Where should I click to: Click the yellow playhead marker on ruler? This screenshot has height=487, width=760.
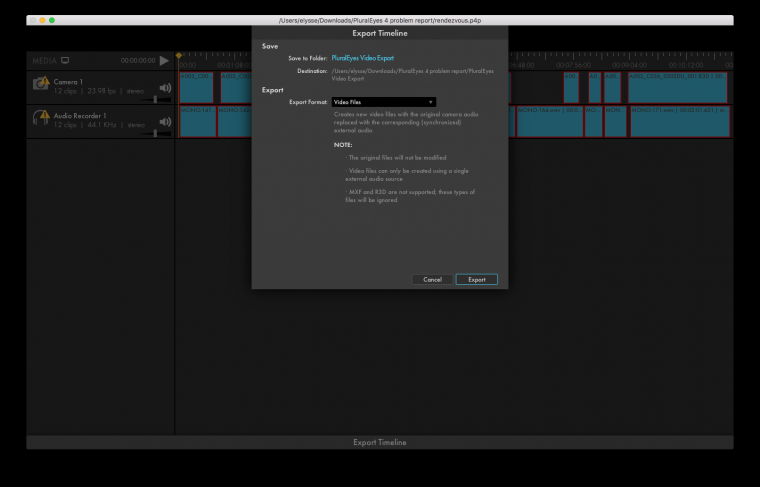pyautogui.click(x=179, y=55)
